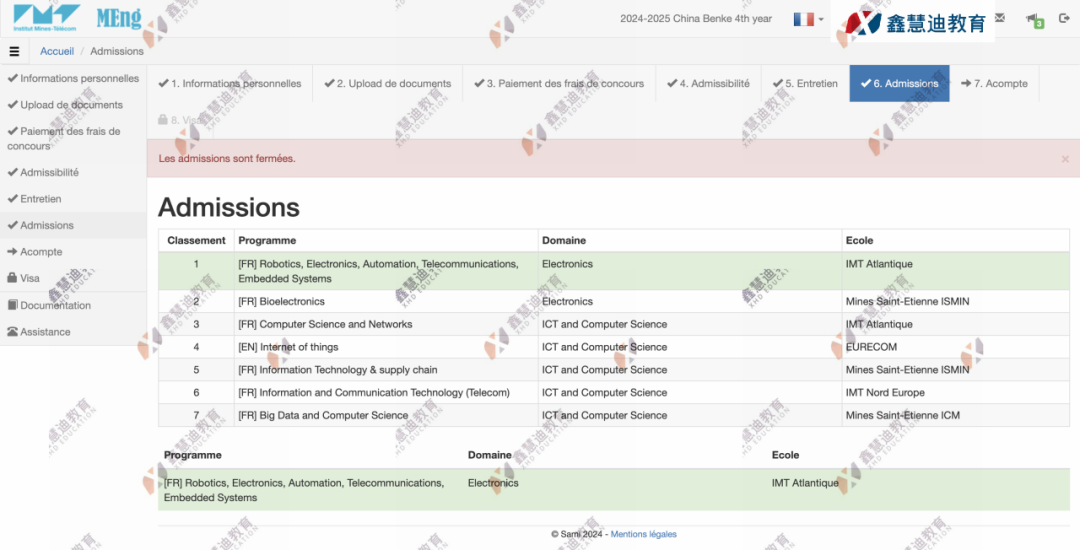Image resolution: width=1080 pixels, height=550 pixels.
Task: Open announcements megaphone icon with badge 3
Action: pyautogui.click(x=1035, y=20)
